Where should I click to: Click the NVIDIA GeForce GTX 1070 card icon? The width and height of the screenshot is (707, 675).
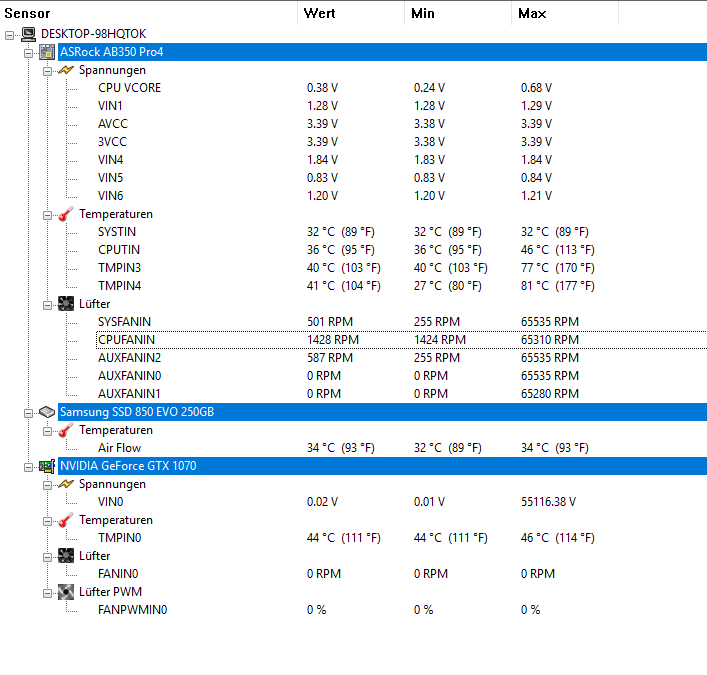pyautogui.click(x=47, y=466)
